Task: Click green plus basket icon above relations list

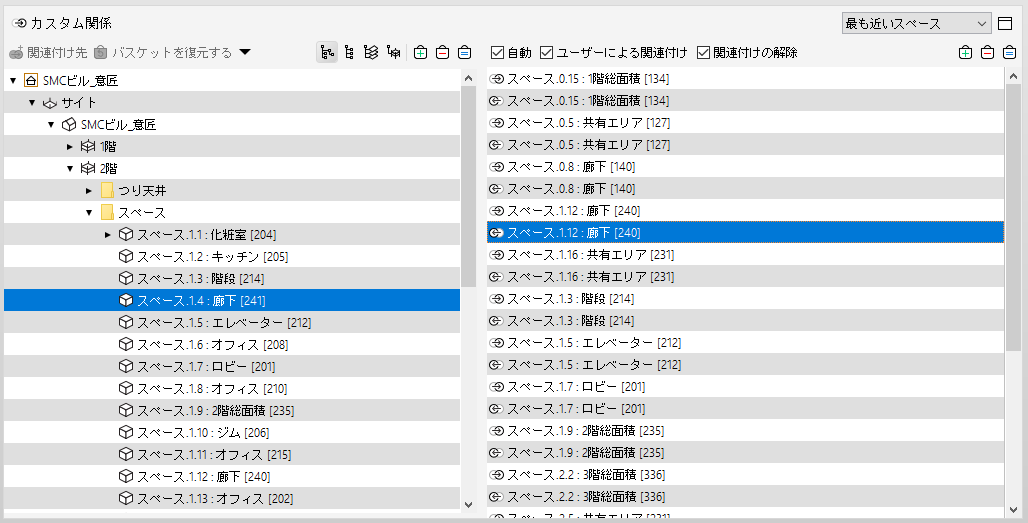Action: click(965, 52)
